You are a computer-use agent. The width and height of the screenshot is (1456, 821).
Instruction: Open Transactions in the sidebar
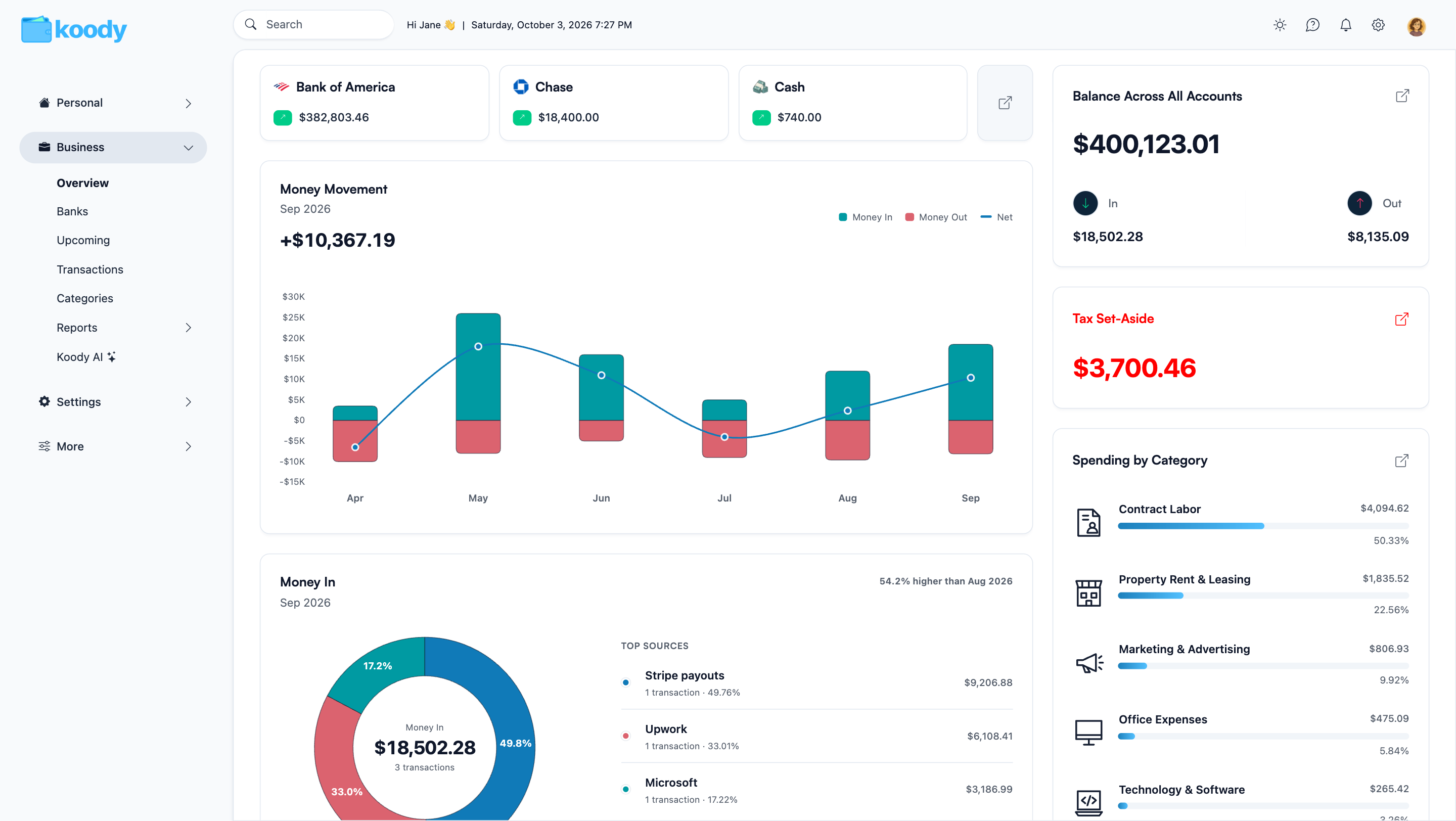click(90, 269)
